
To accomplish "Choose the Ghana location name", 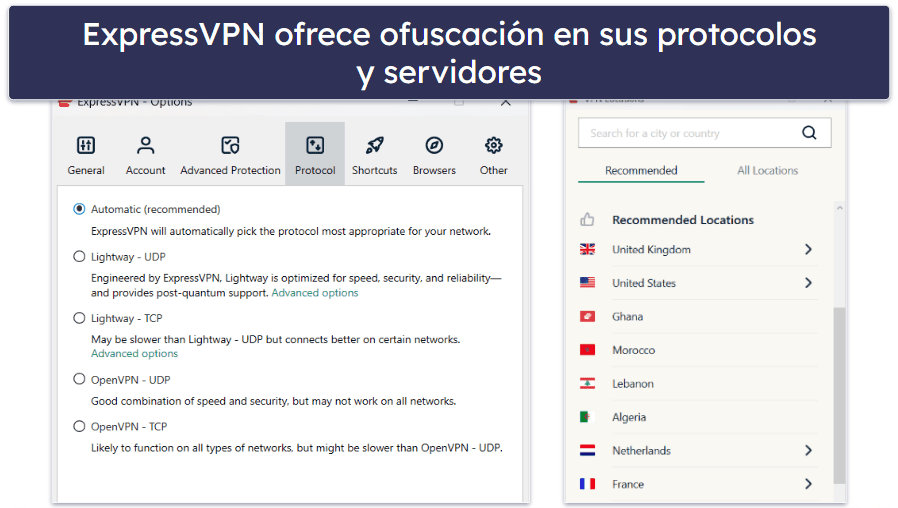I will pyautogui.click(x=627, y=316).
